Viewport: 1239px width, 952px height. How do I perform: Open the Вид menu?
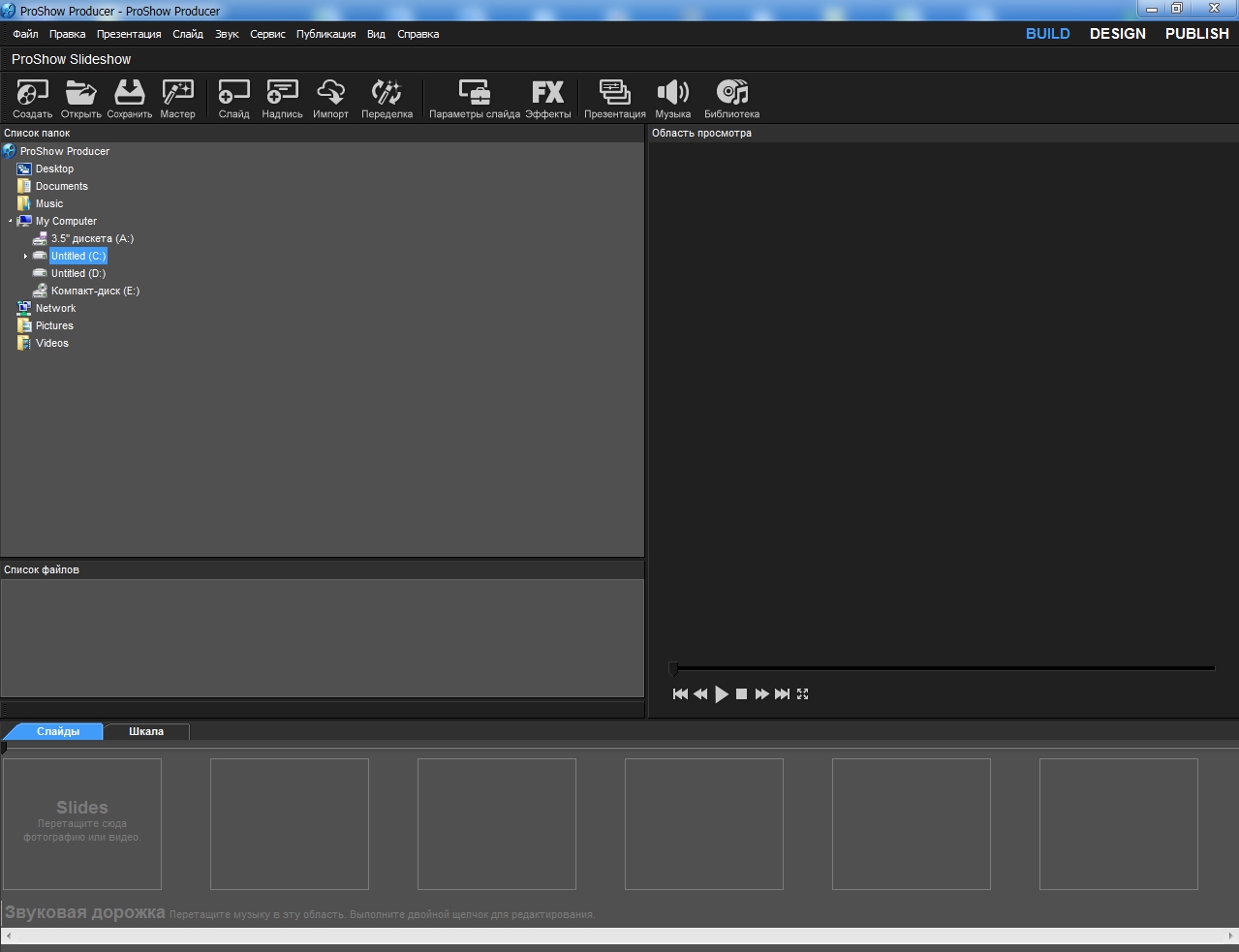pyautogui.click(x=376, y=34)
